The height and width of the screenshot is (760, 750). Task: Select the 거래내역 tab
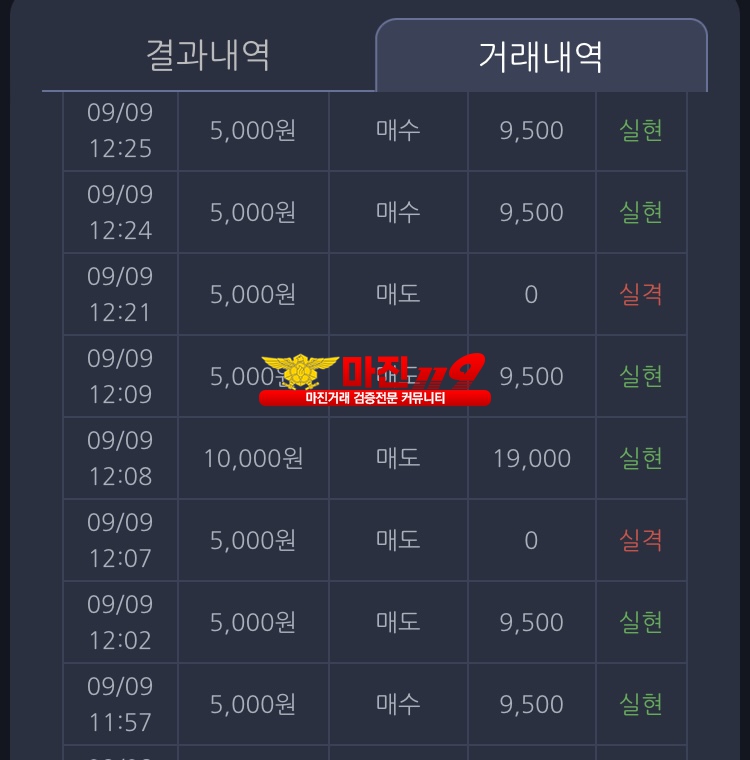pyautogui.click(x=541, y=56)
